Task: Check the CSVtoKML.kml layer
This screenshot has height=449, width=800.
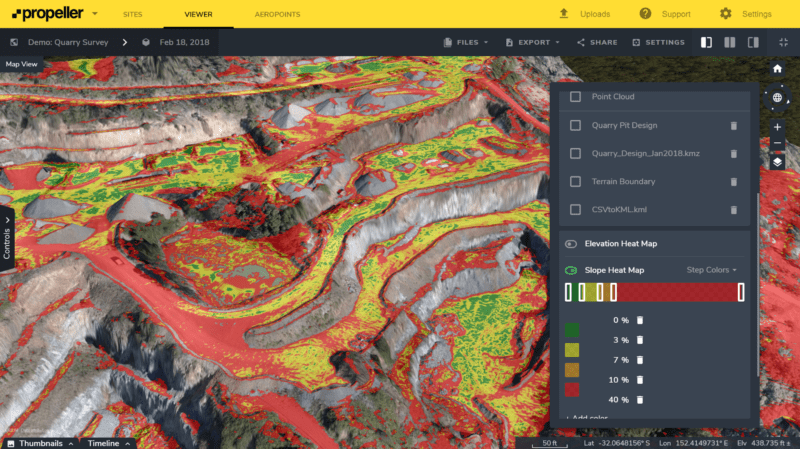Action: tap(576, 210)
